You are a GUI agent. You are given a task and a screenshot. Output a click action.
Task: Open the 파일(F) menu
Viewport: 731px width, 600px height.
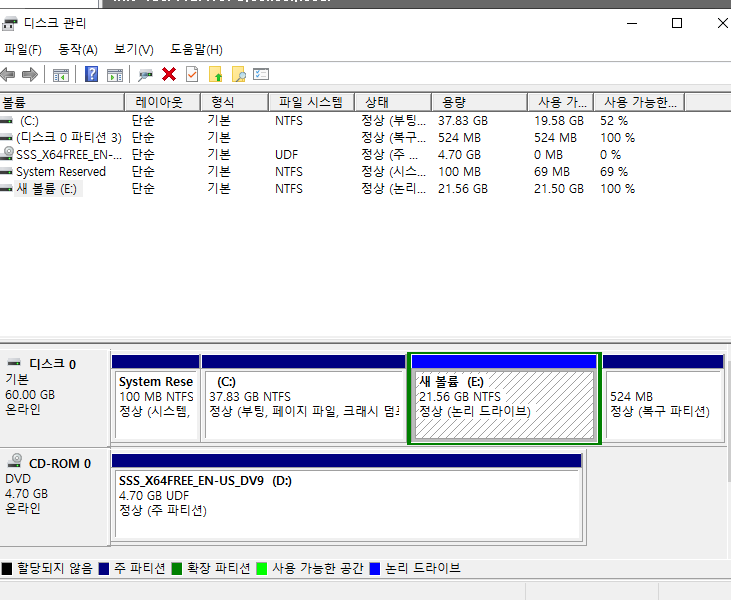click(23, 49)
